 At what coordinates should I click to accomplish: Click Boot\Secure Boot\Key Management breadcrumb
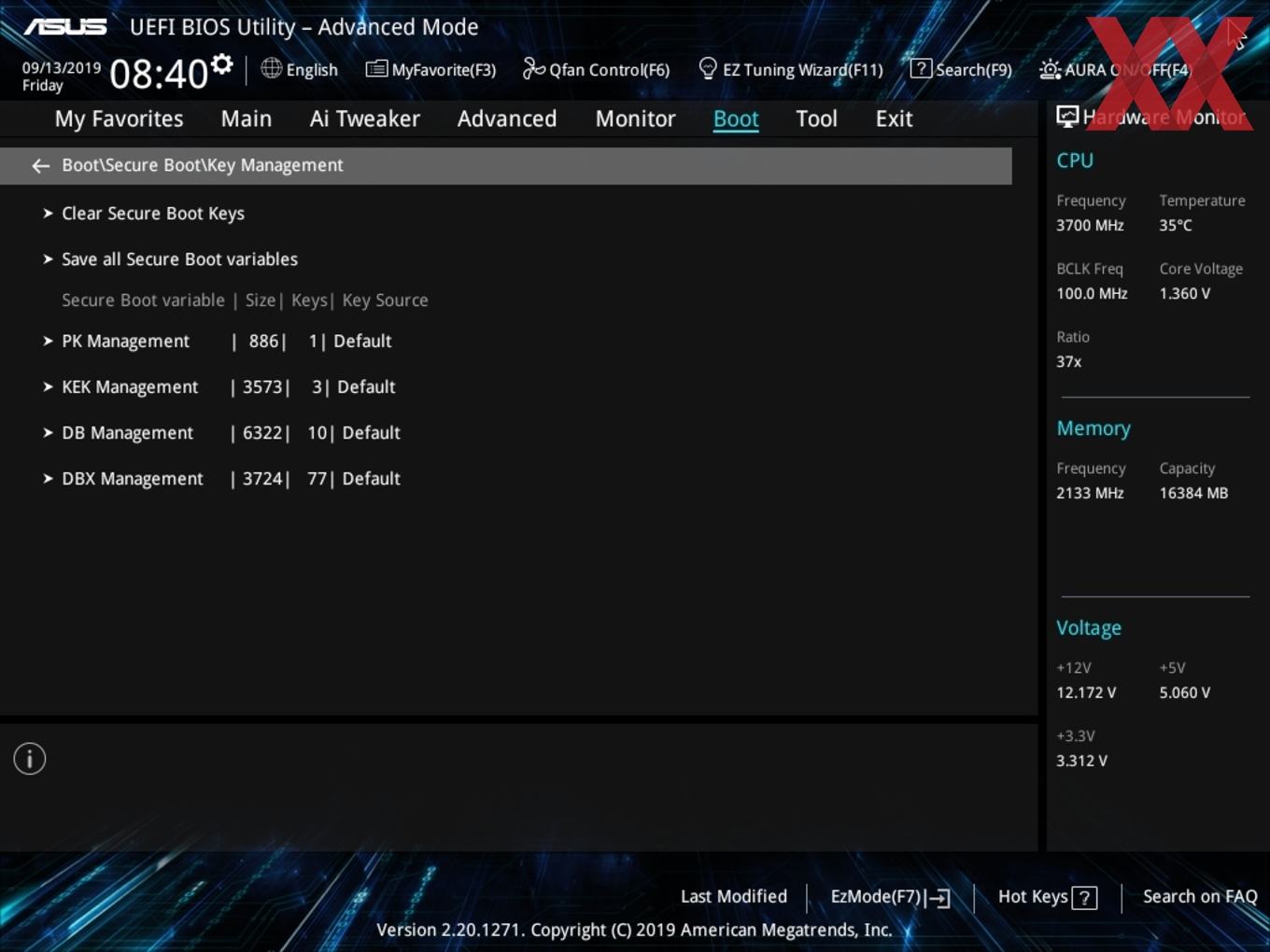coord(203,165)
